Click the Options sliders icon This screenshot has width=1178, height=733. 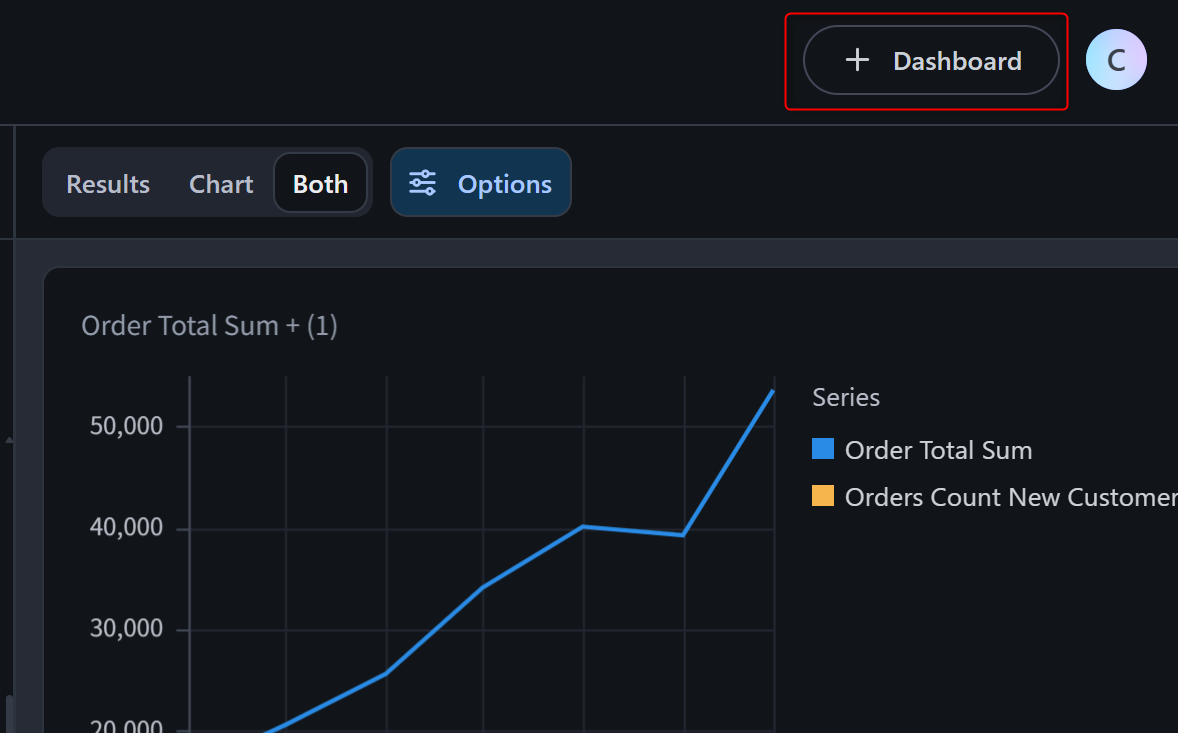coord(423,183)
